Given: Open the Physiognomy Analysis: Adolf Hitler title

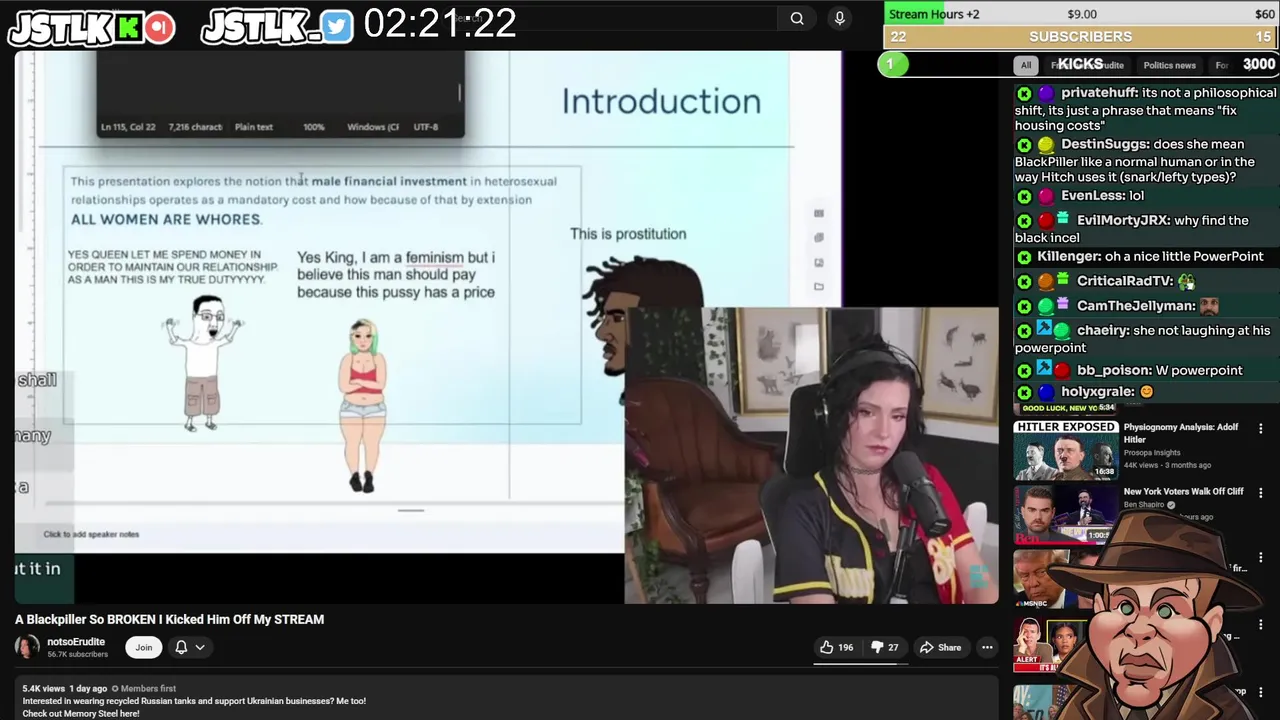Looking at the screenshot, I should [x=1180, y=433].
